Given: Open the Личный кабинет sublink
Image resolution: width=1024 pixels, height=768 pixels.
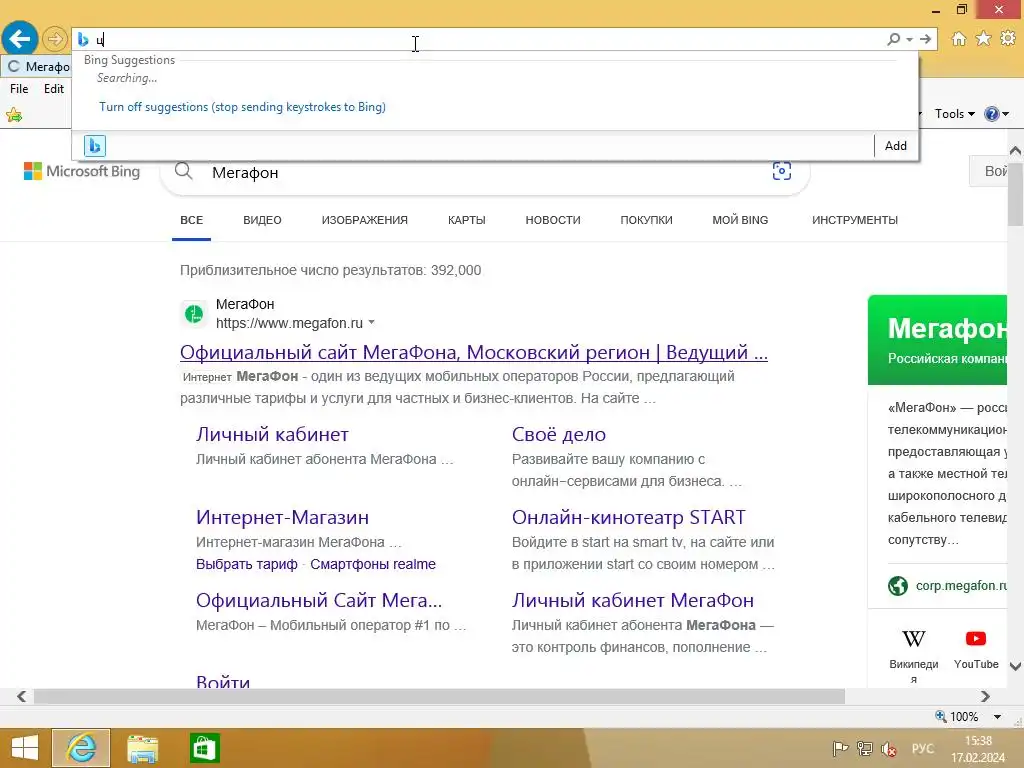Looking at the screenshot, I should [x=272, y=434].
